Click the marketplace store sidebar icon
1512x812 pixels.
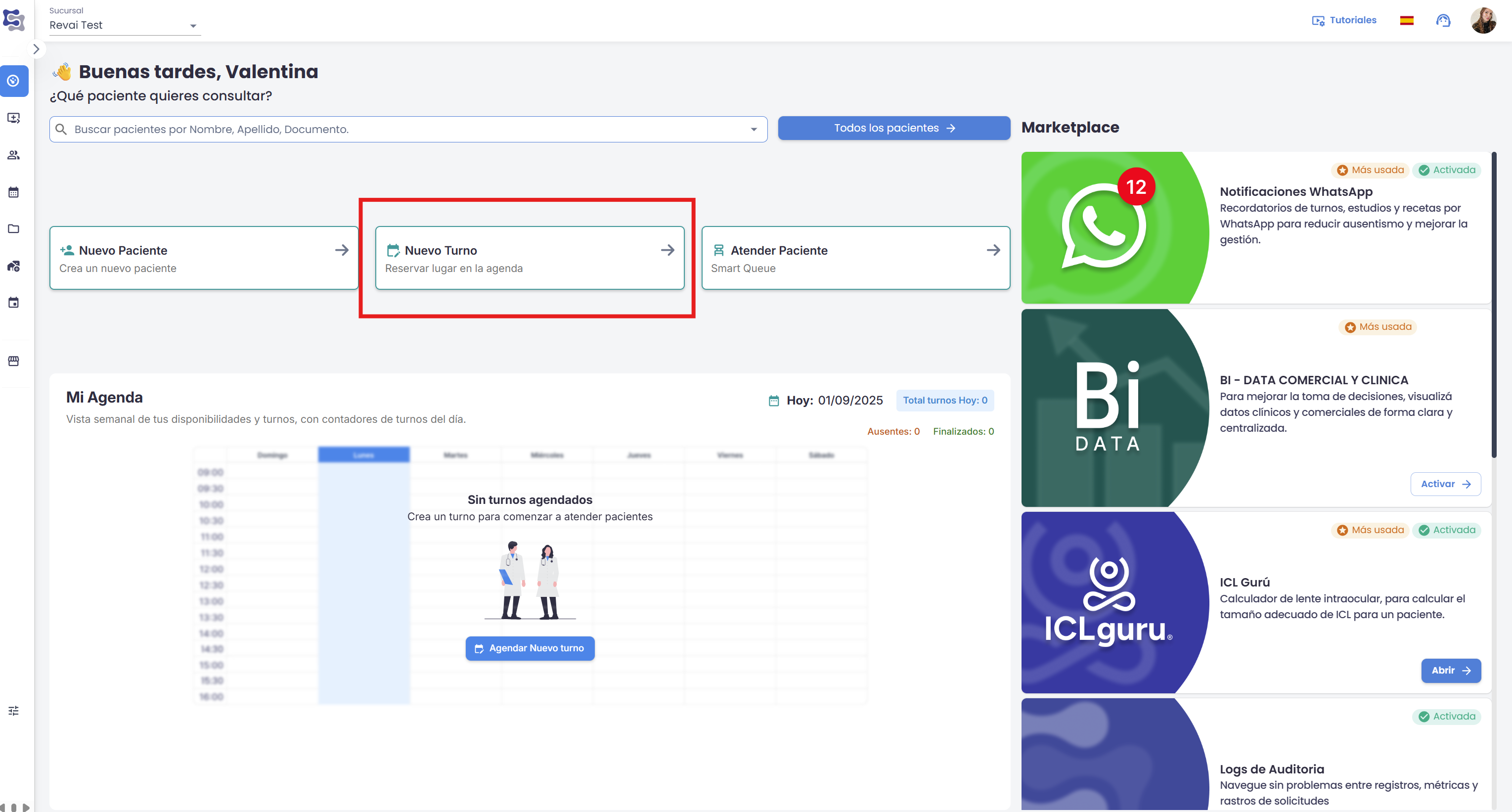(x=13, y=361)
